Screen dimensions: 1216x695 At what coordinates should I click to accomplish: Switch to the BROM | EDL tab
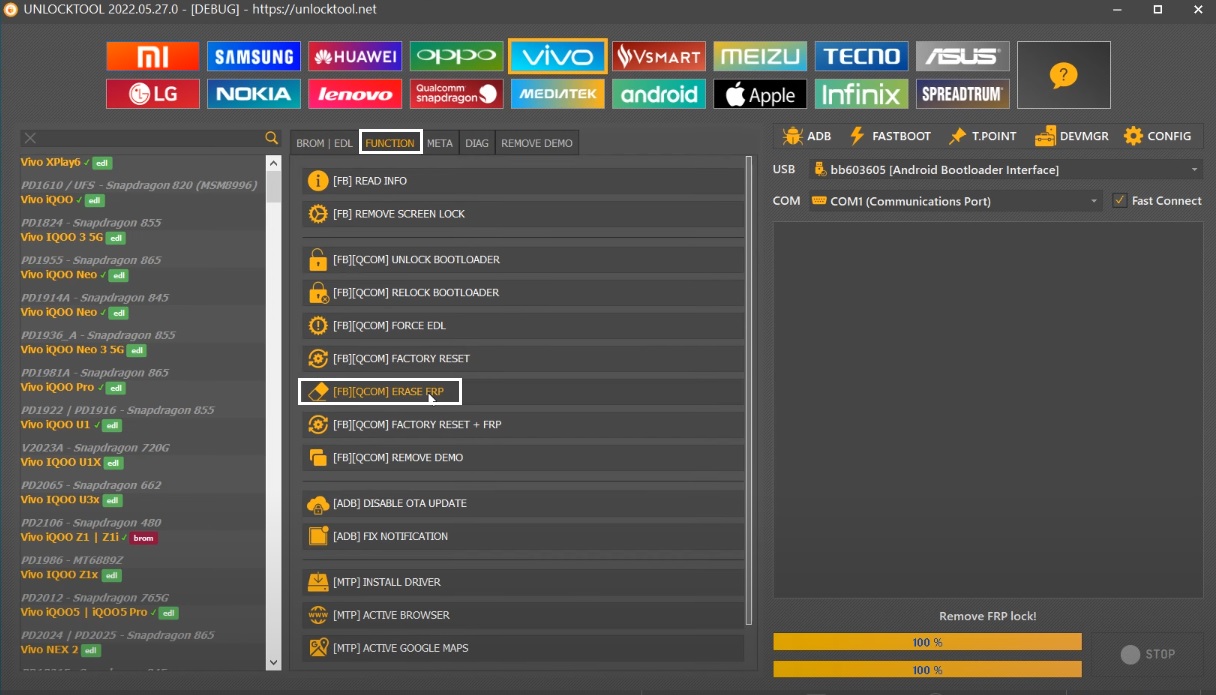tap(324, 143)
